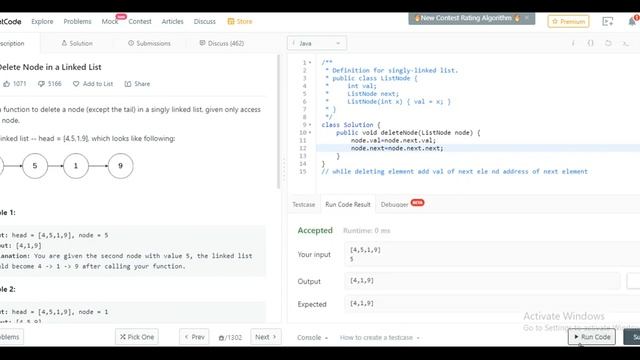640x360 pixels.
Task: Click the Delete Node in a Linked List title
Action: (50, 67)
